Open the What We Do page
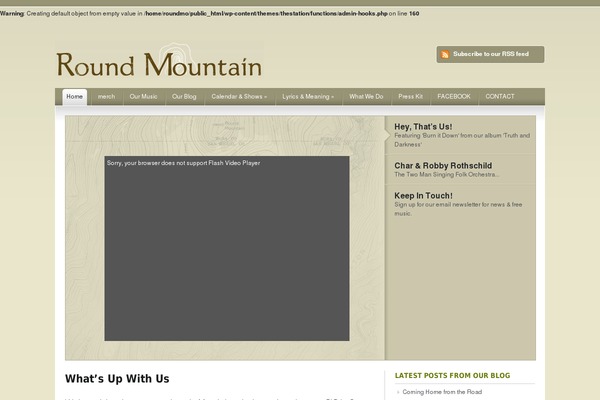The width and height of the screenshot is (600, 400). tap(366, 96)
